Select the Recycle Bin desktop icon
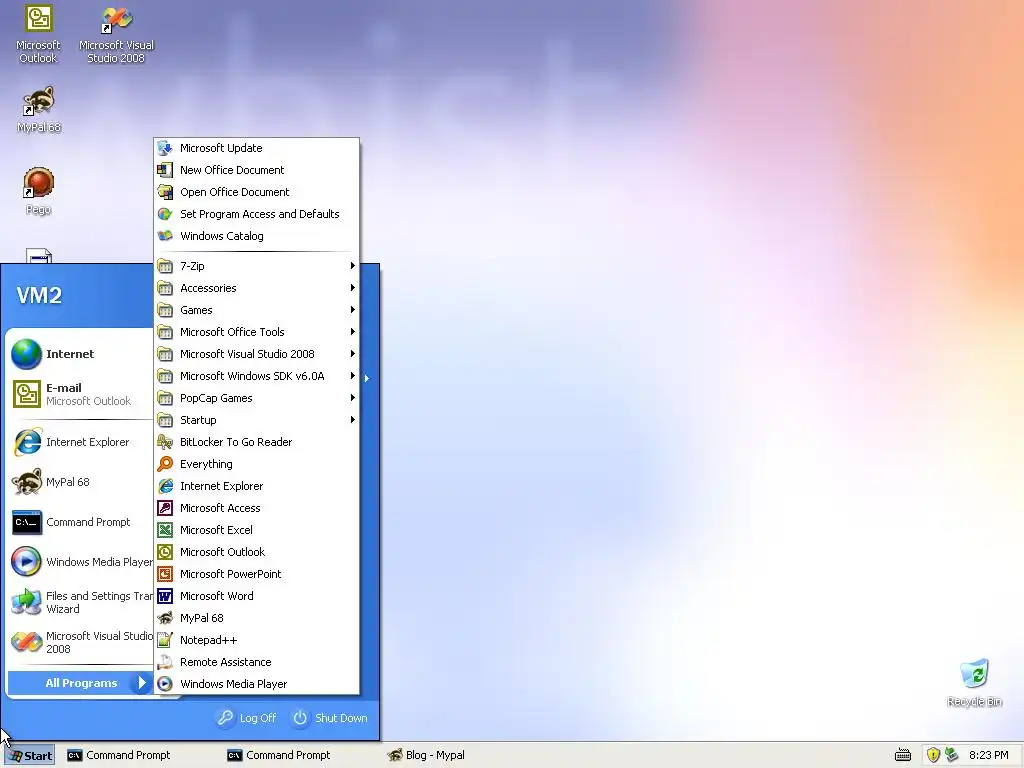This screenshot has width=1024, height=768. pos(974,683)
